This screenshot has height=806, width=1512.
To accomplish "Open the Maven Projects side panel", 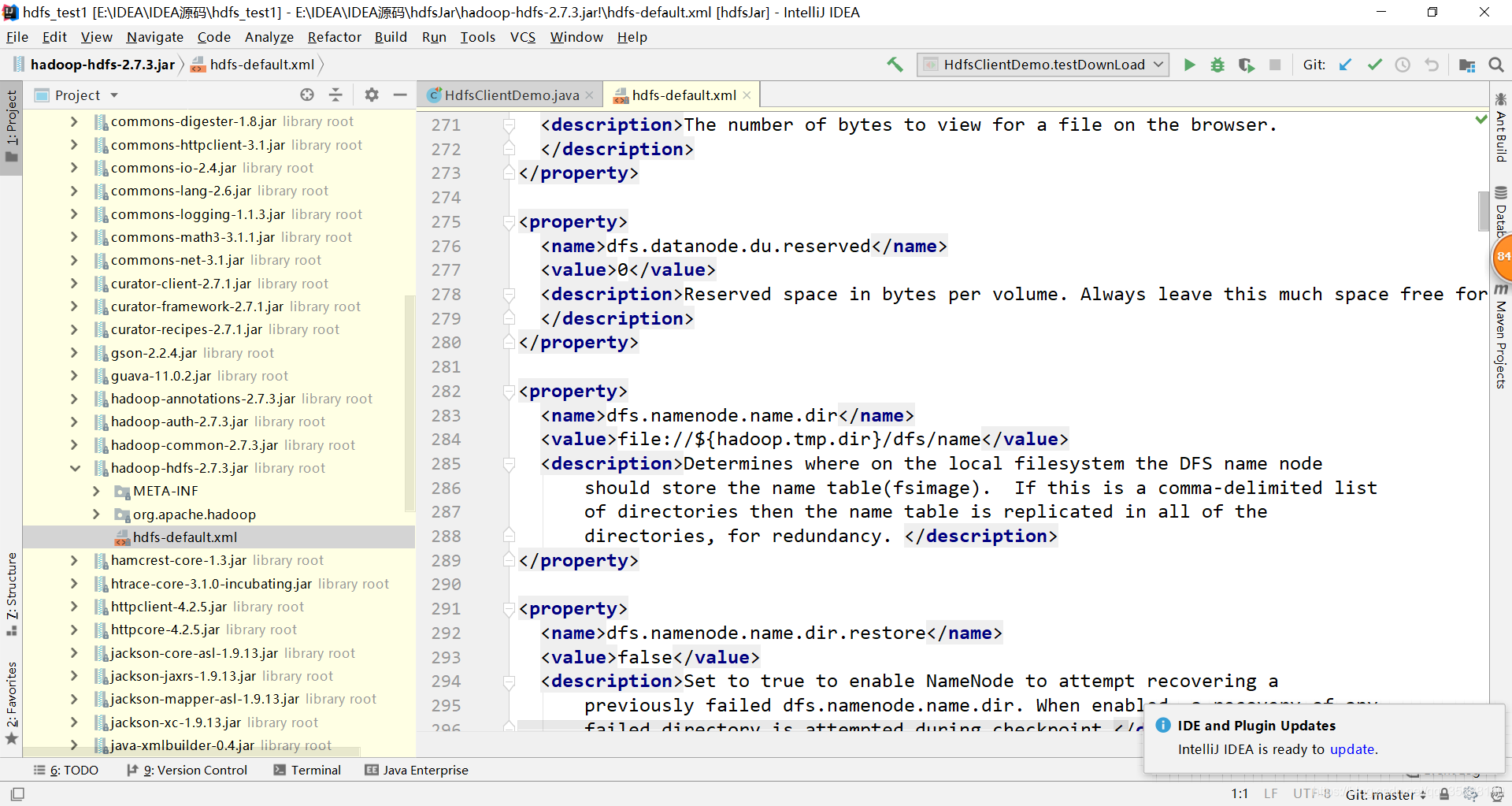I will coord(1501,336).
